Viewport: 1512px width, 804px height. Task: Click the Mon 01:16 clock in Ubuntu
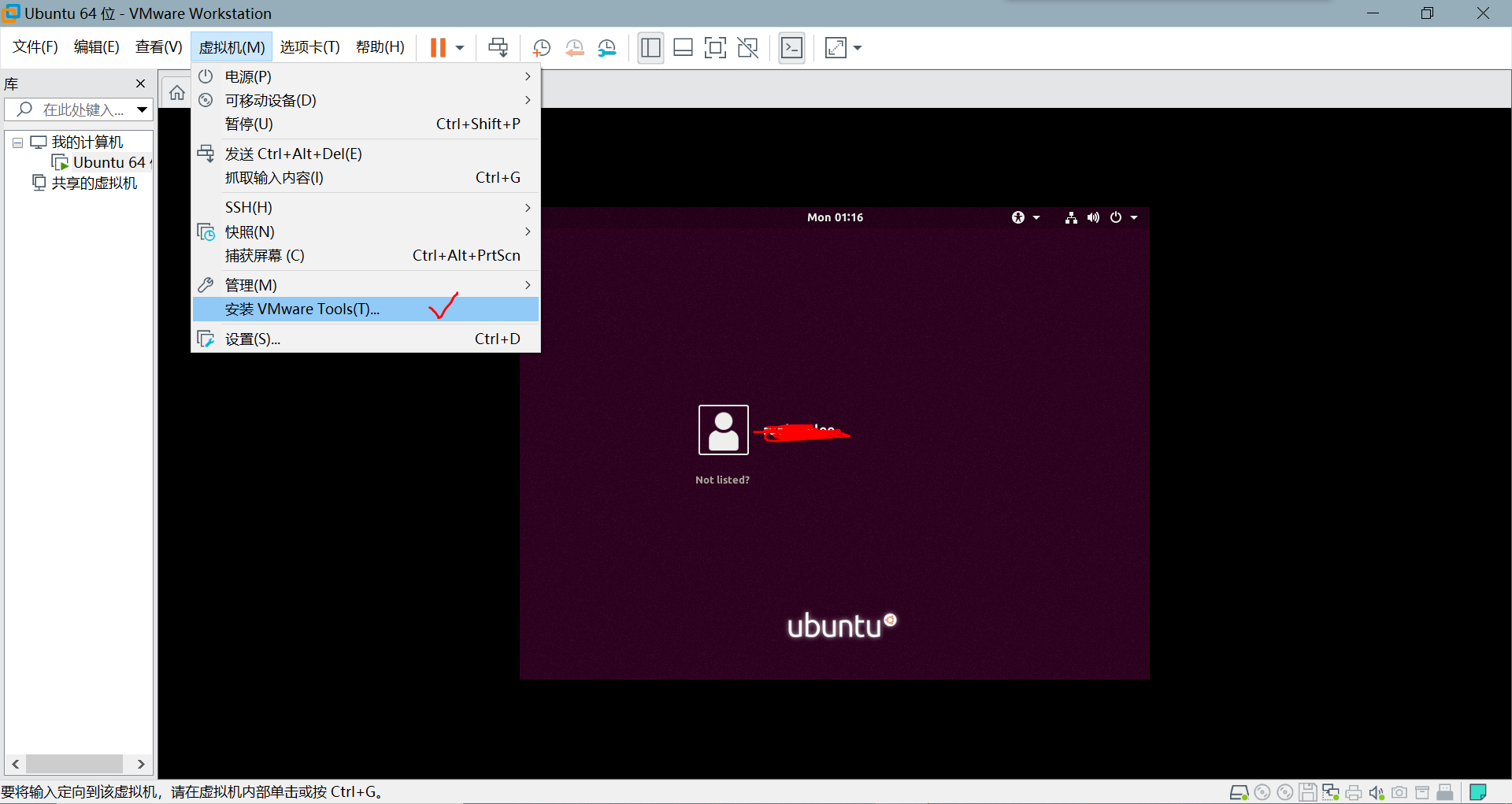click(835, 217)
